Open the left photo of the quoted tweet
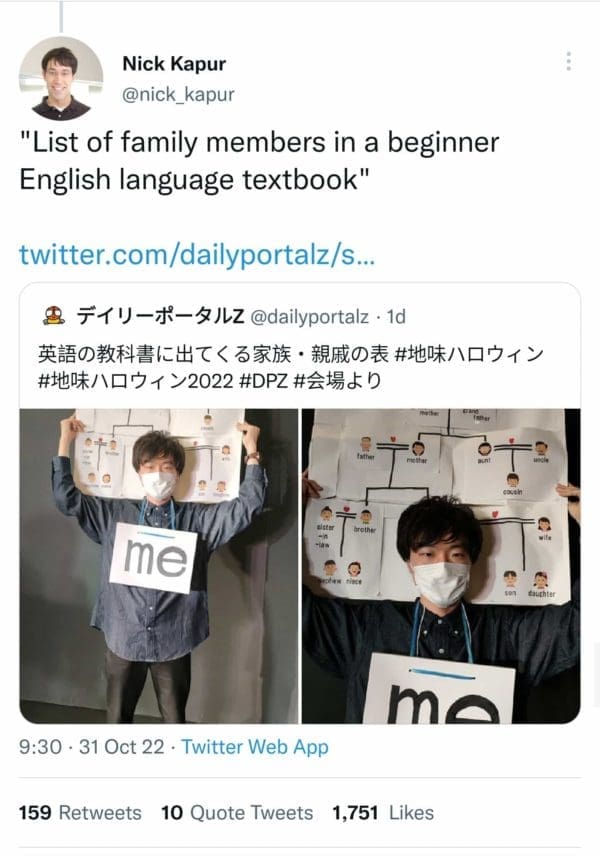This screenshot has width=600, height=856. pyautogui.click(x=159, y=565)
